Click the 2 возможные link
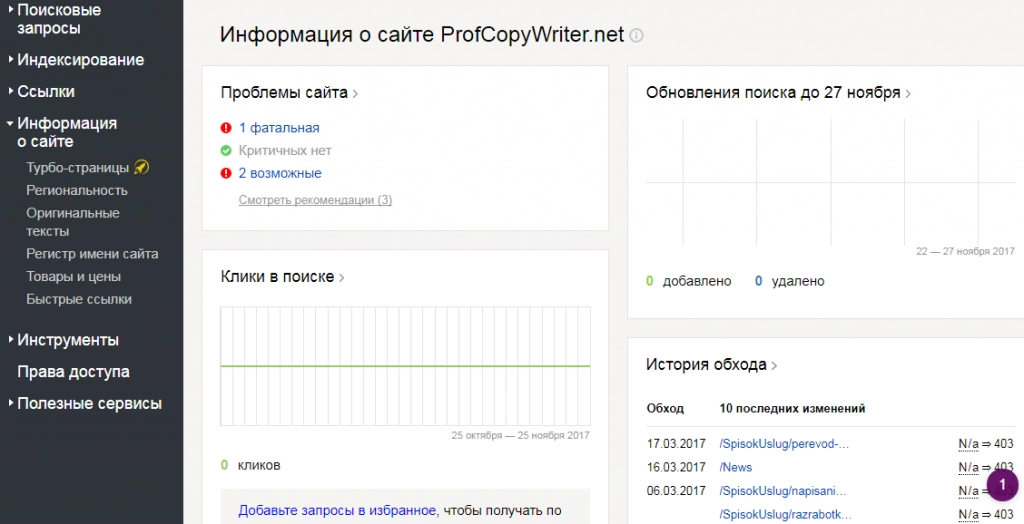 coord(280,173)
